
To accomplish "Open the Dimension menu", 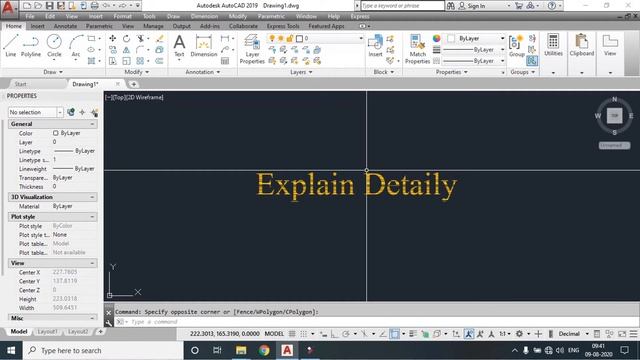I will click(x=204, y=16).
